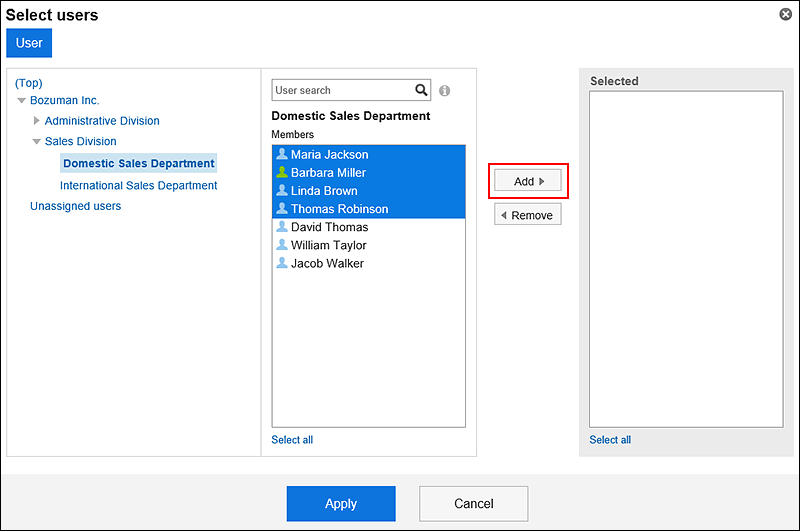Click Add to move users

tap(528, 181)
